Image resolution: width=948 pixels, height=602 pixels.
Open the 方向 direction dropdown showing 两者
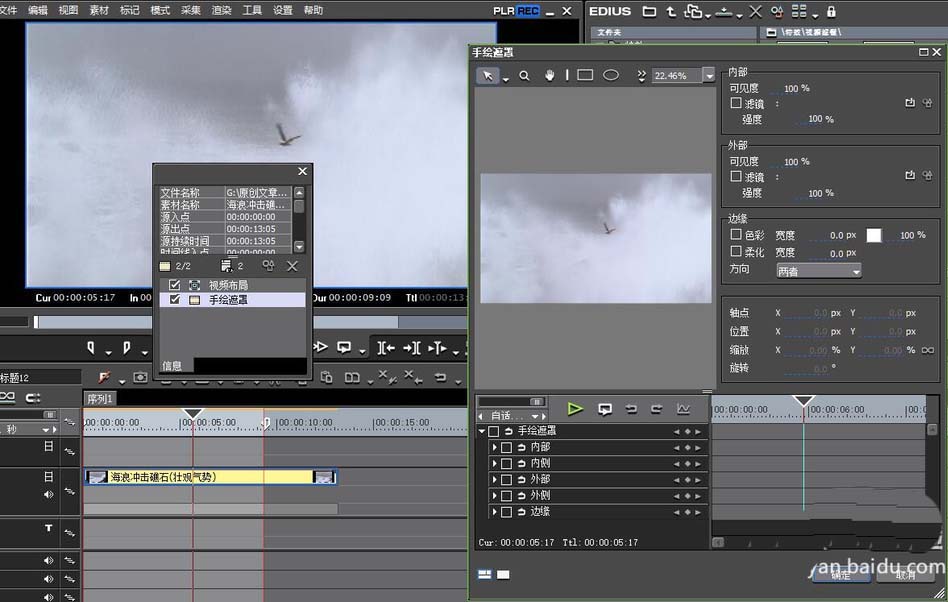click(819, 271)
